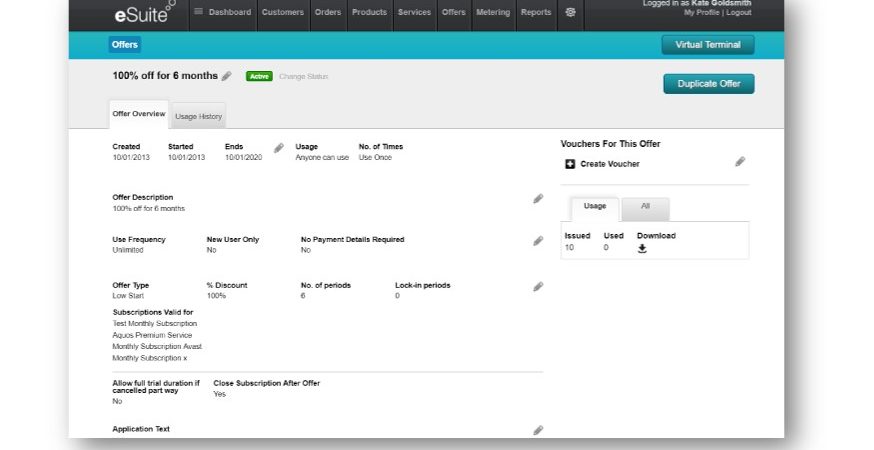The image size is (874, 450).
Task: Click the Change Status link
Action: pyautogui.click(x=303, y=76)
